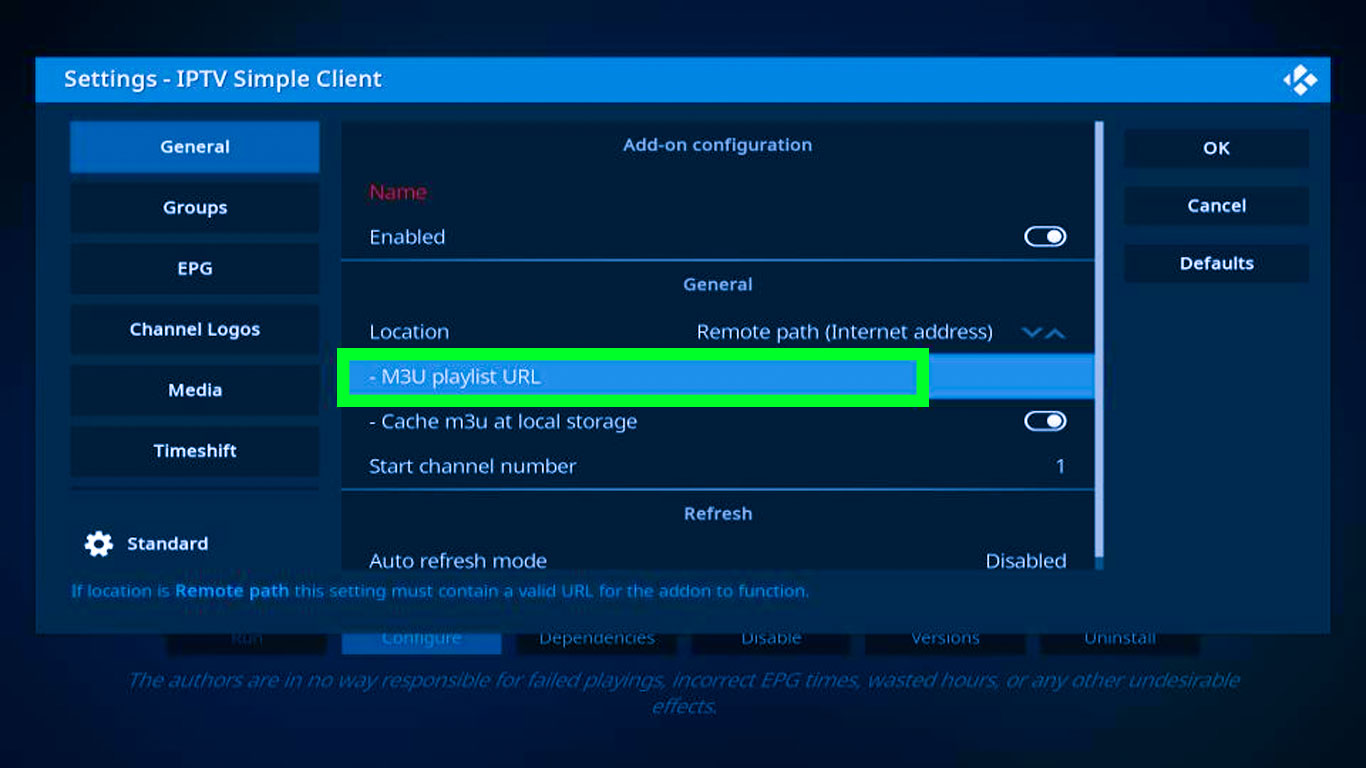The image size is (1366, 768).
Task: Click the Kodi logo in the title bar
Action: 1301,79
